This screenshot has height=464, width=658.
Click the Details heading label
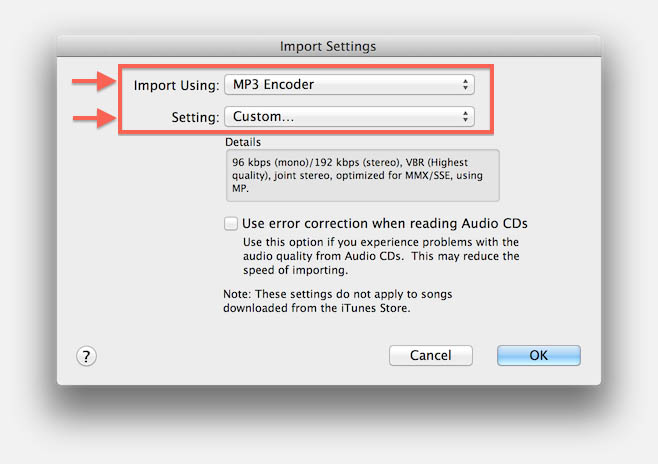243,142
